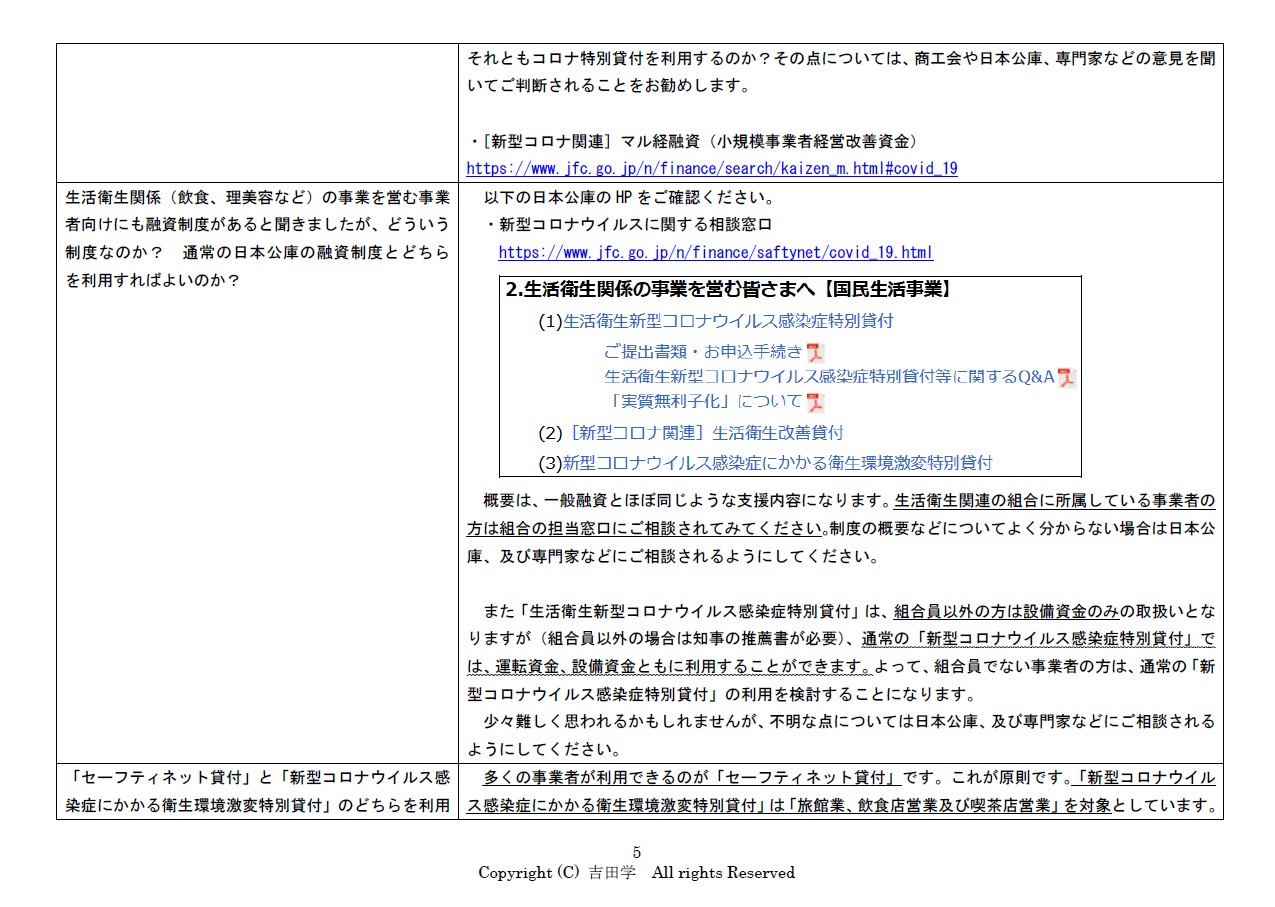Click the ご提出書類・お申込手続き link text

pyautogui.click(x=703, y=352)
